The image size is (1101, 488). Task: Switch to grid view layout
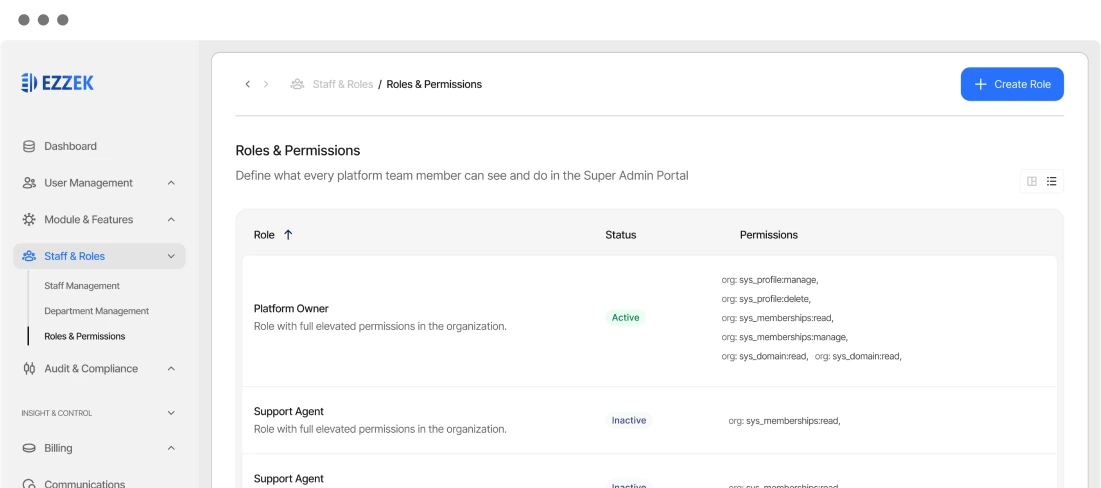click(1031, 181)
